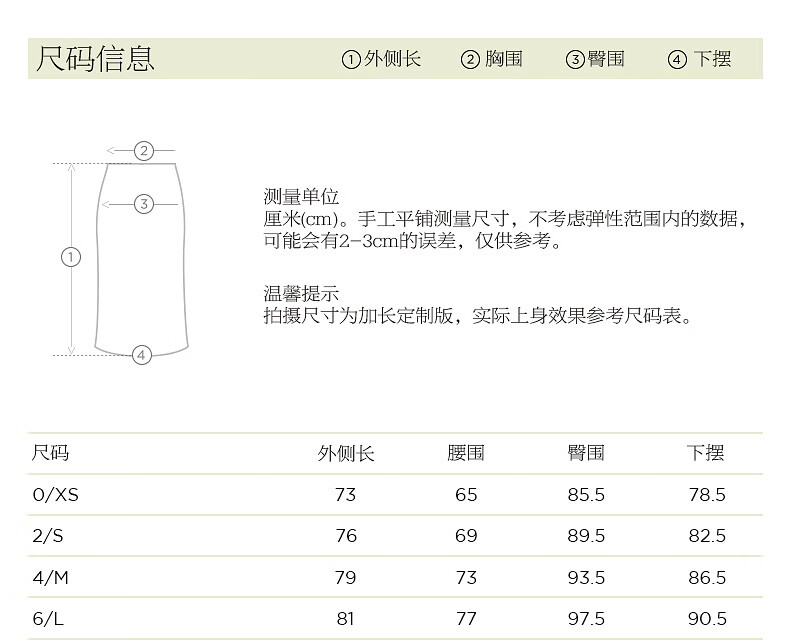790x642 pixels.
Task: Click the 测量单位 heading text
Action: click(301, 197)
